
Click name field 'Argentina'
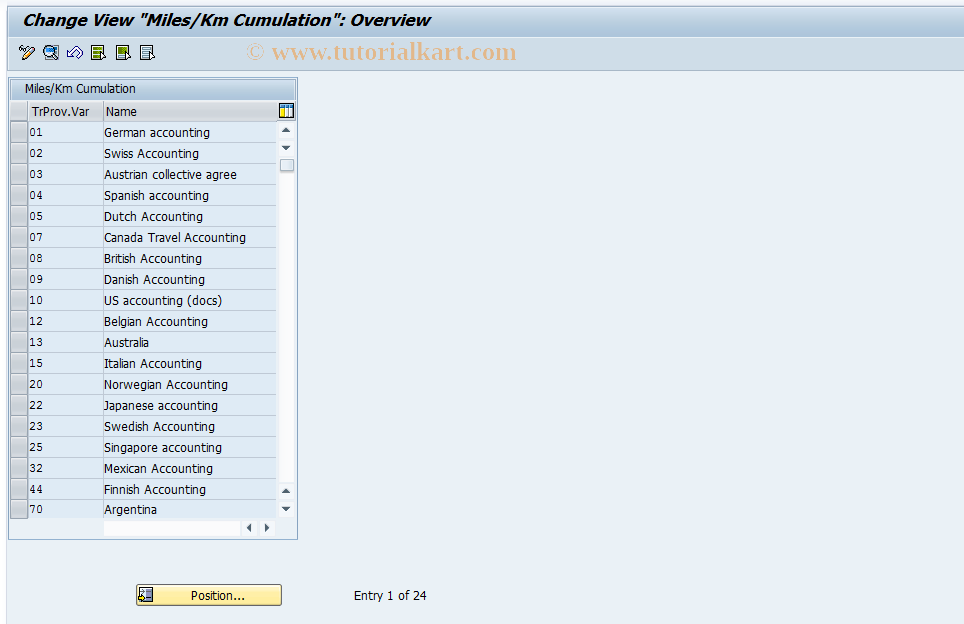click(189, 509)
